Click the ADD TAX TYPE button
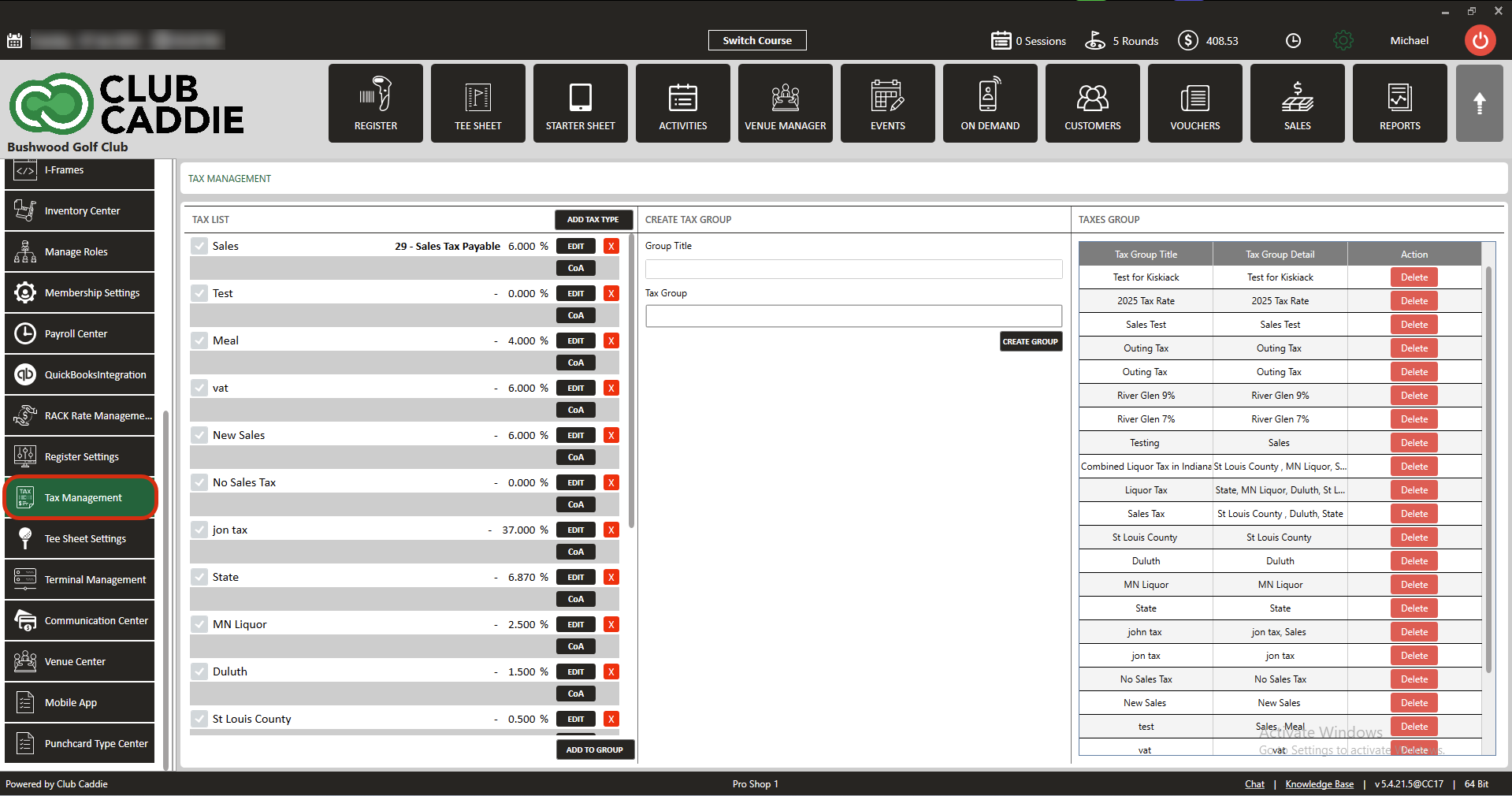The height and width of the screenshot is (796, 1512). pyautogui.click(x=593, y=220)
